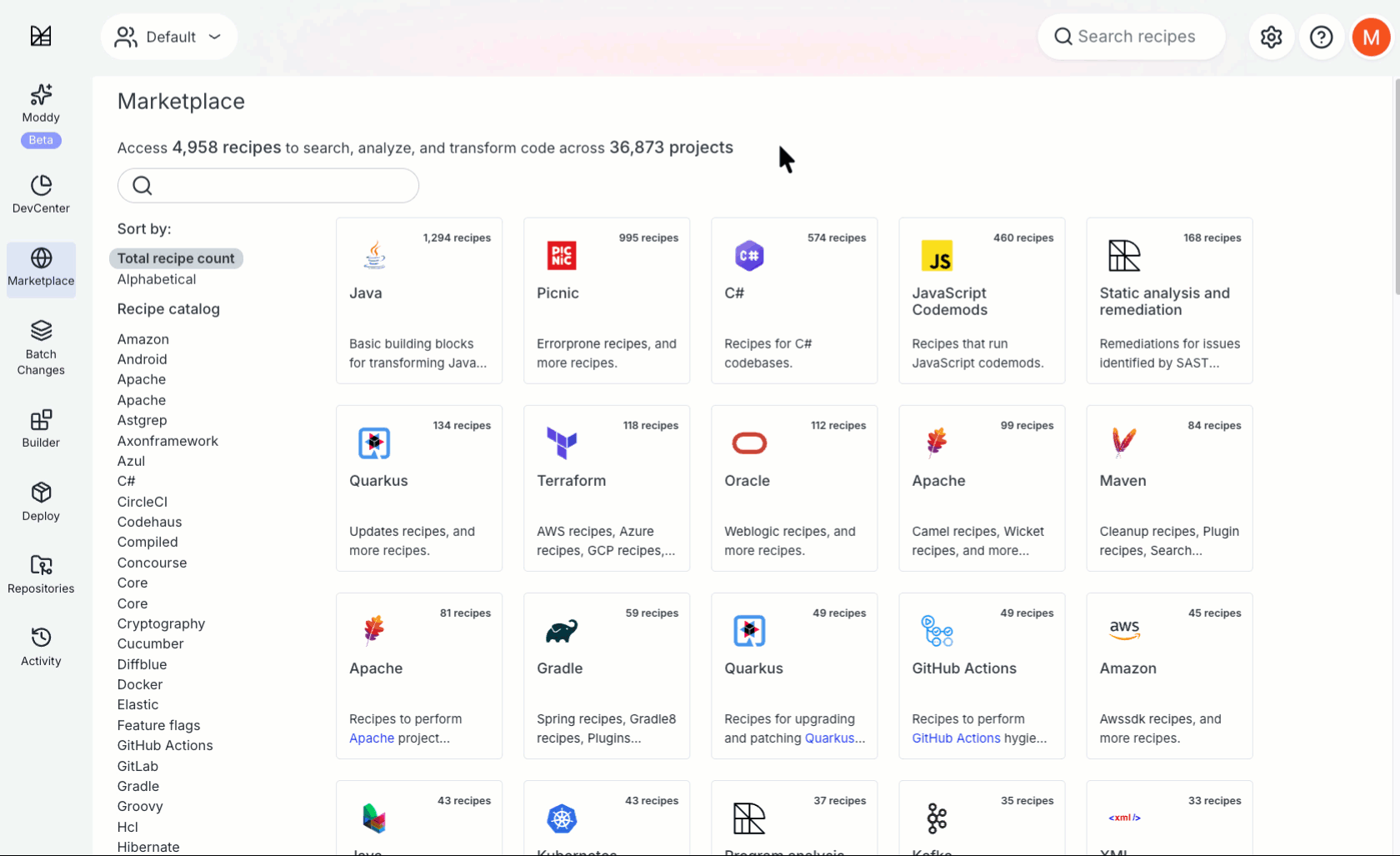Go to Batch Changes section
The image size is (1400, 856).
click(x=41, y=348)
